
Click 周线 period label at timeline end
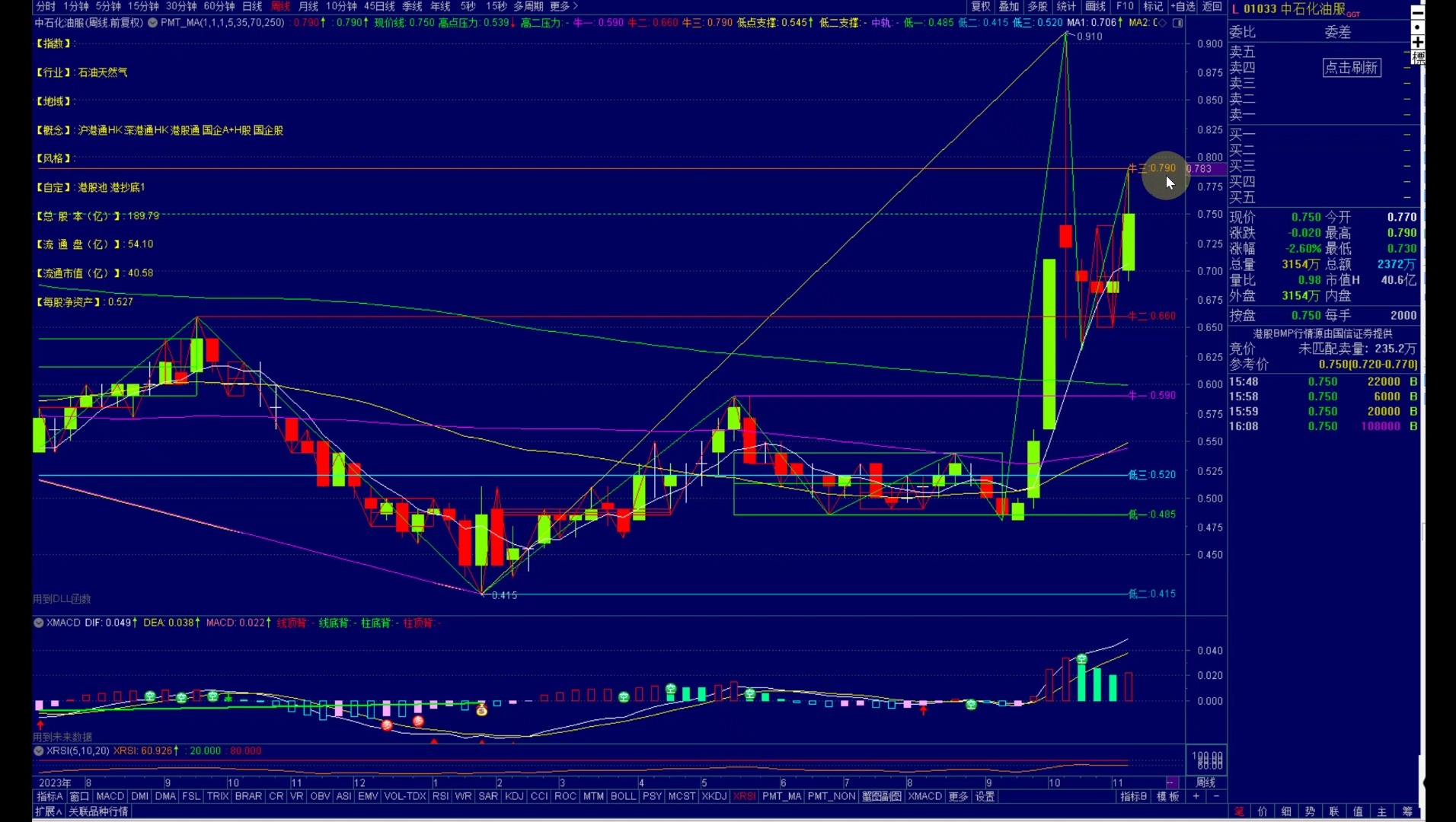1206,782
